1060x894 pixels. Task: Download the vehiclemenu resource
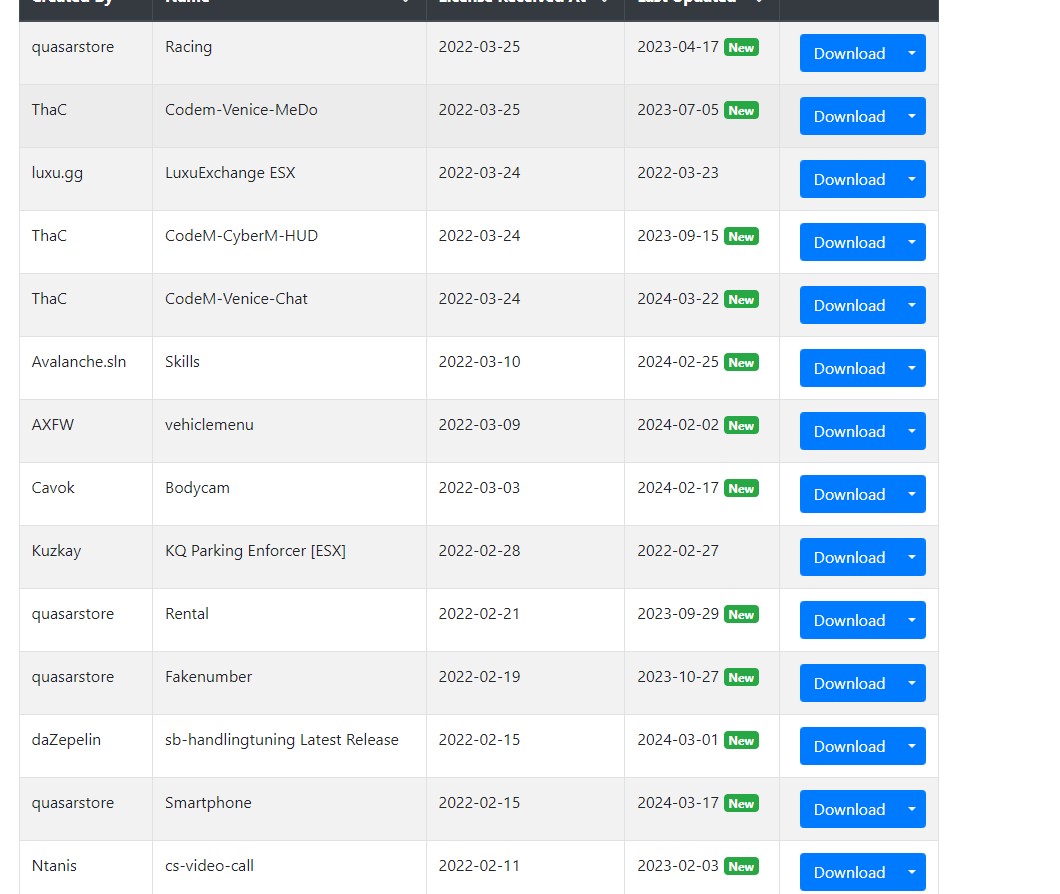[x=849, y=431]
